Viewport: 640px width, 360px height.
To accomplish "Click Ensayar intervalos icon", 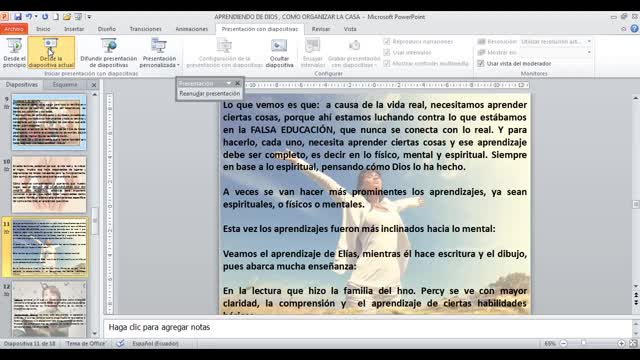I will click(313, 52).
